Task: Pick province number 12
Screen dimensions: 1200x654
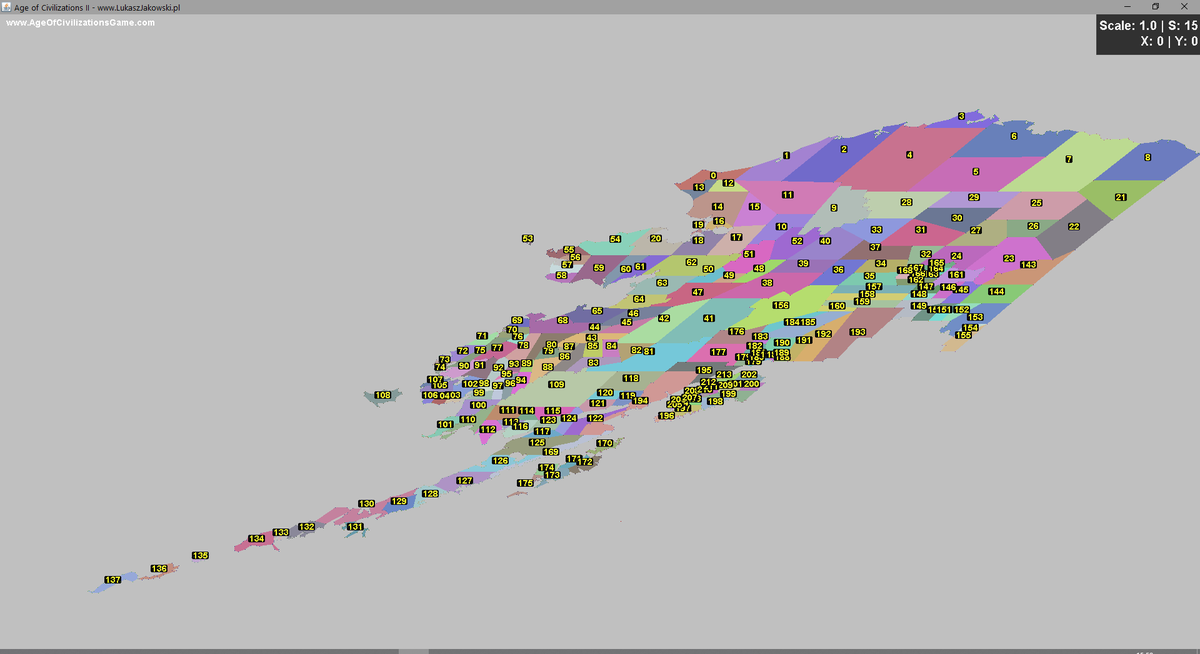Action: tap(728, 183)
